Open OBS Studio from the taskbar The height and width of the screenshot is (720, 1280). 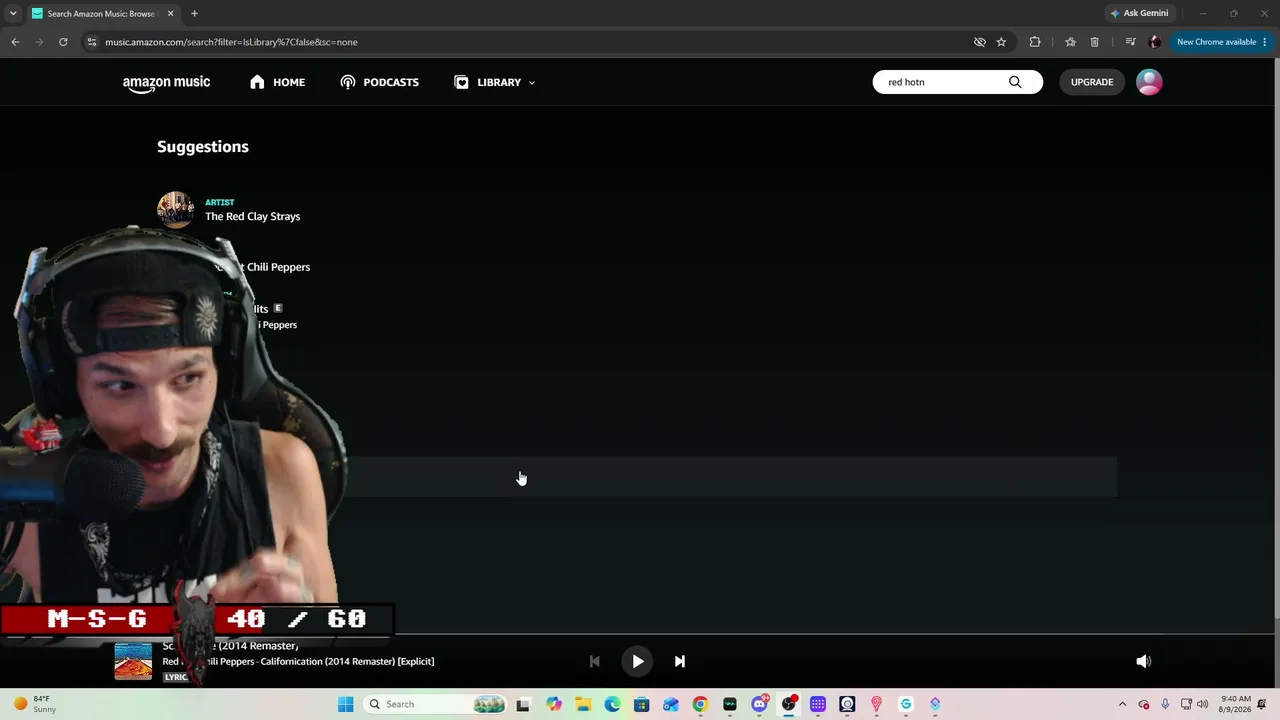coord(789,704)
